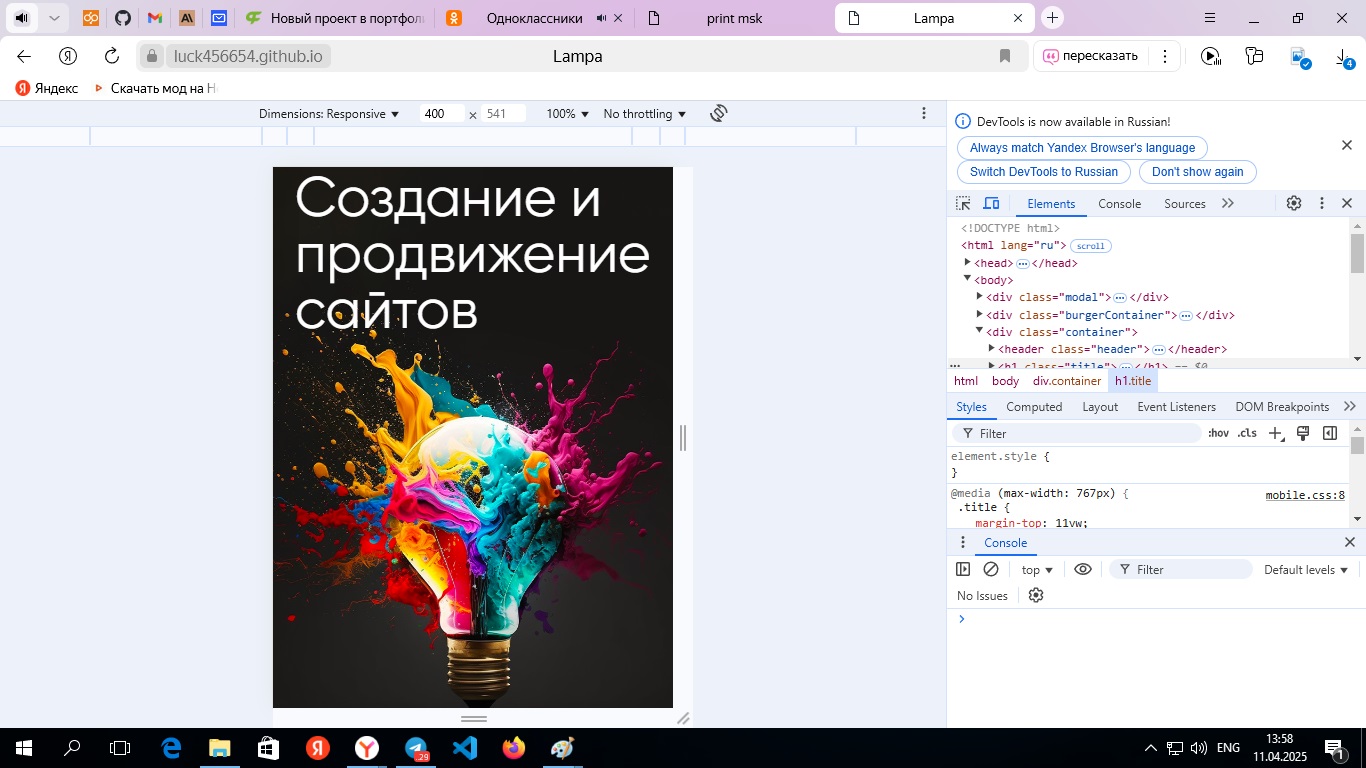Open the blue mail pinned tab
The width and height of the screenshot is (1366, 768).
click(x=218, y=18)
